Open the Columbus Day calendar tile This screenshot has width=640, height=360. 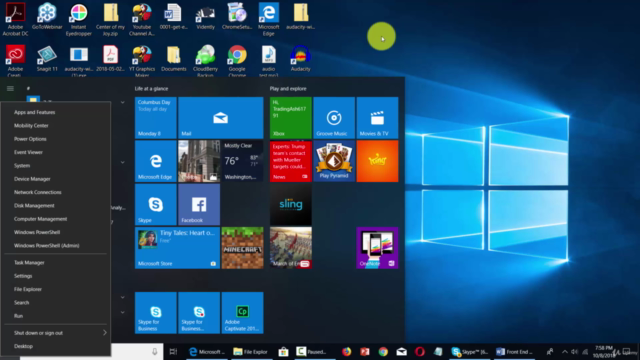pos(156,118)
